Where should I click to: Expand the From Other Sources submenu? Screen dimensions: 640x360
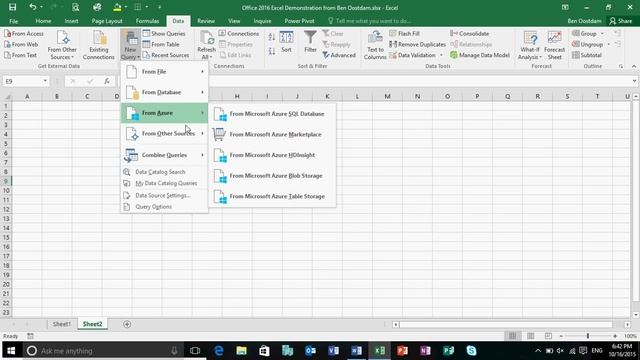164,133
